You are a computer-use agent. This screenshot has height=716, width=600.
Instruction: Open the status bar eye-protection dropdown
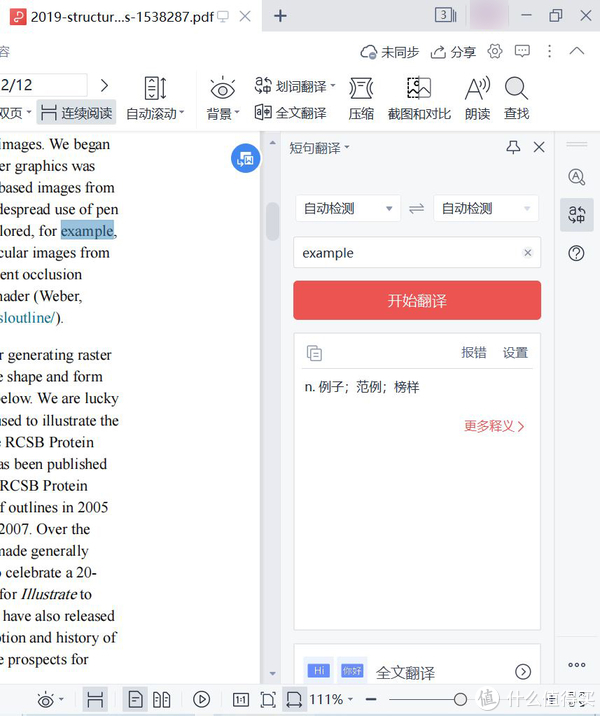pos(50,700)
